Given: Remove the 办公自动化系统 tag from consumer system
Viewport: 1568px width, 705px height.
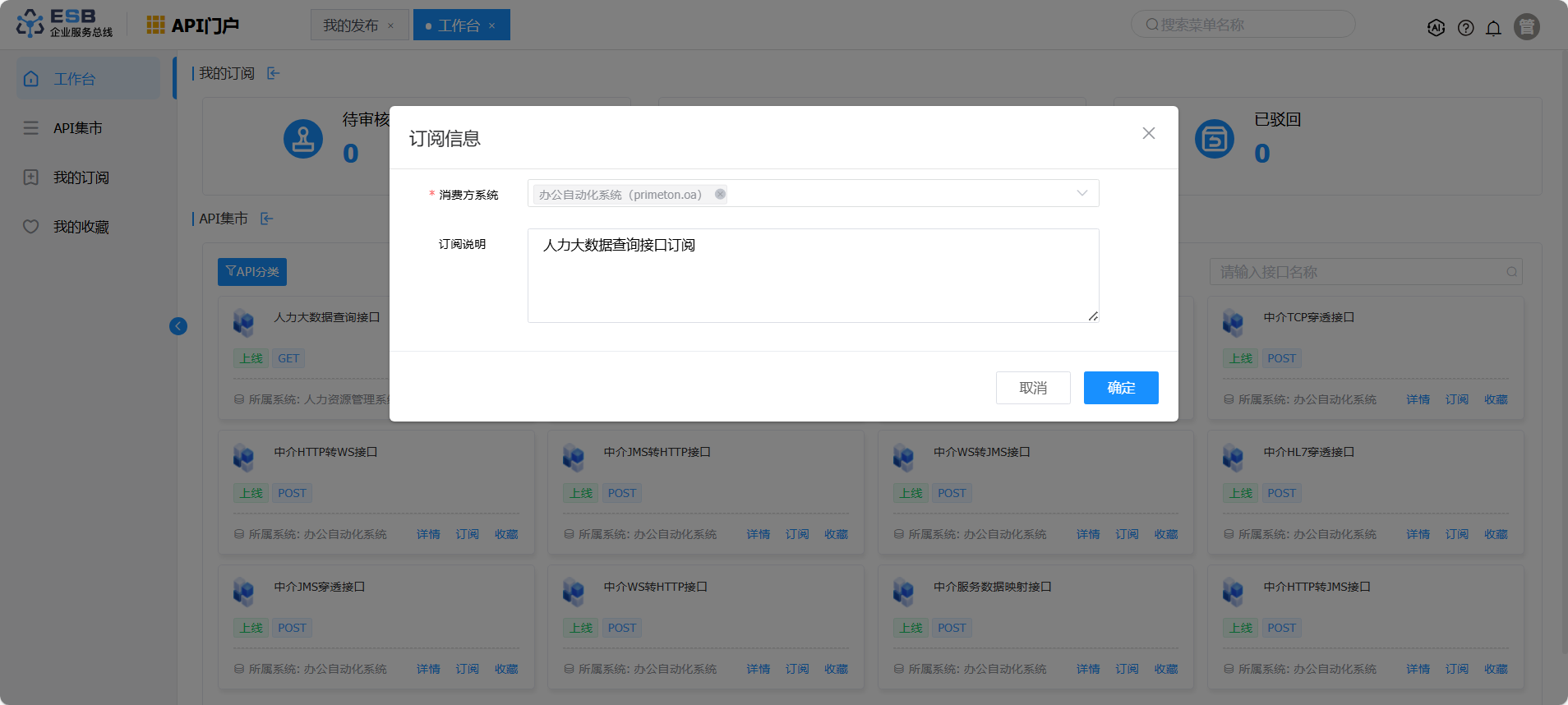Looking at the screenshot, I should 720,195.
